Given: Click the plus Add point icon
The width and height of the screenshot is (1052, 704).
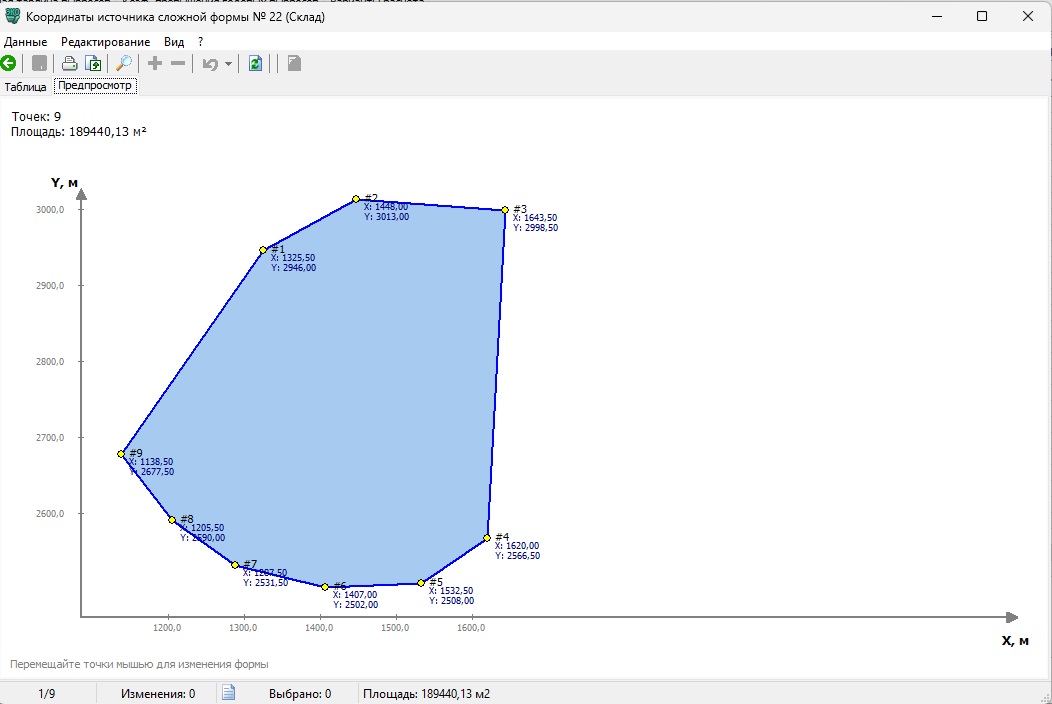Looking at the screenshot, I should click(x=155, y=64).
